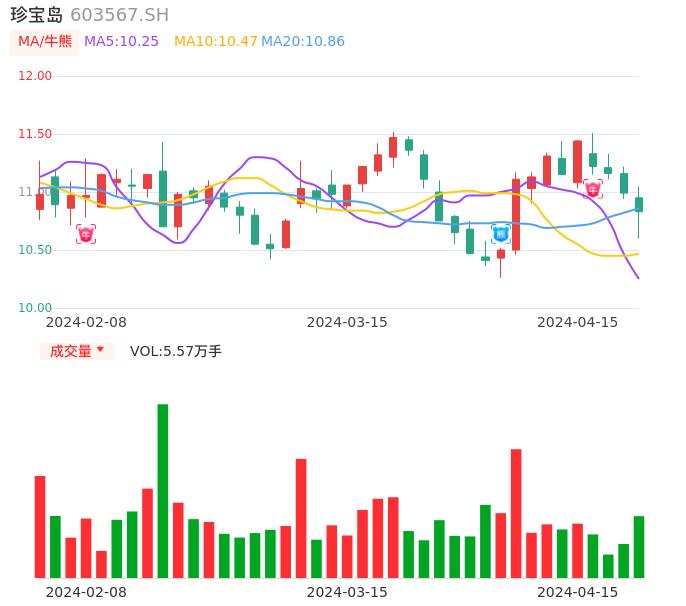Click the tallest green volume bar
Image resolution: width=686 pixels, height=606 pixels.
click(163, 490)
